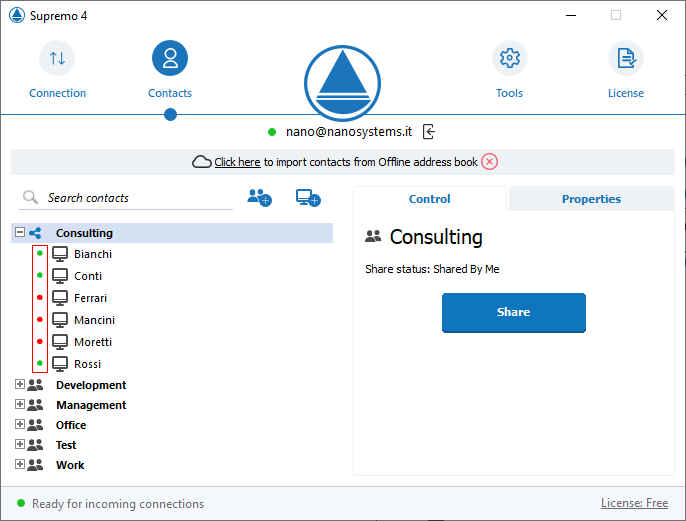Click the large Consulting heading in panel
This screenshot has height=521, width=686.
[436, 237]
